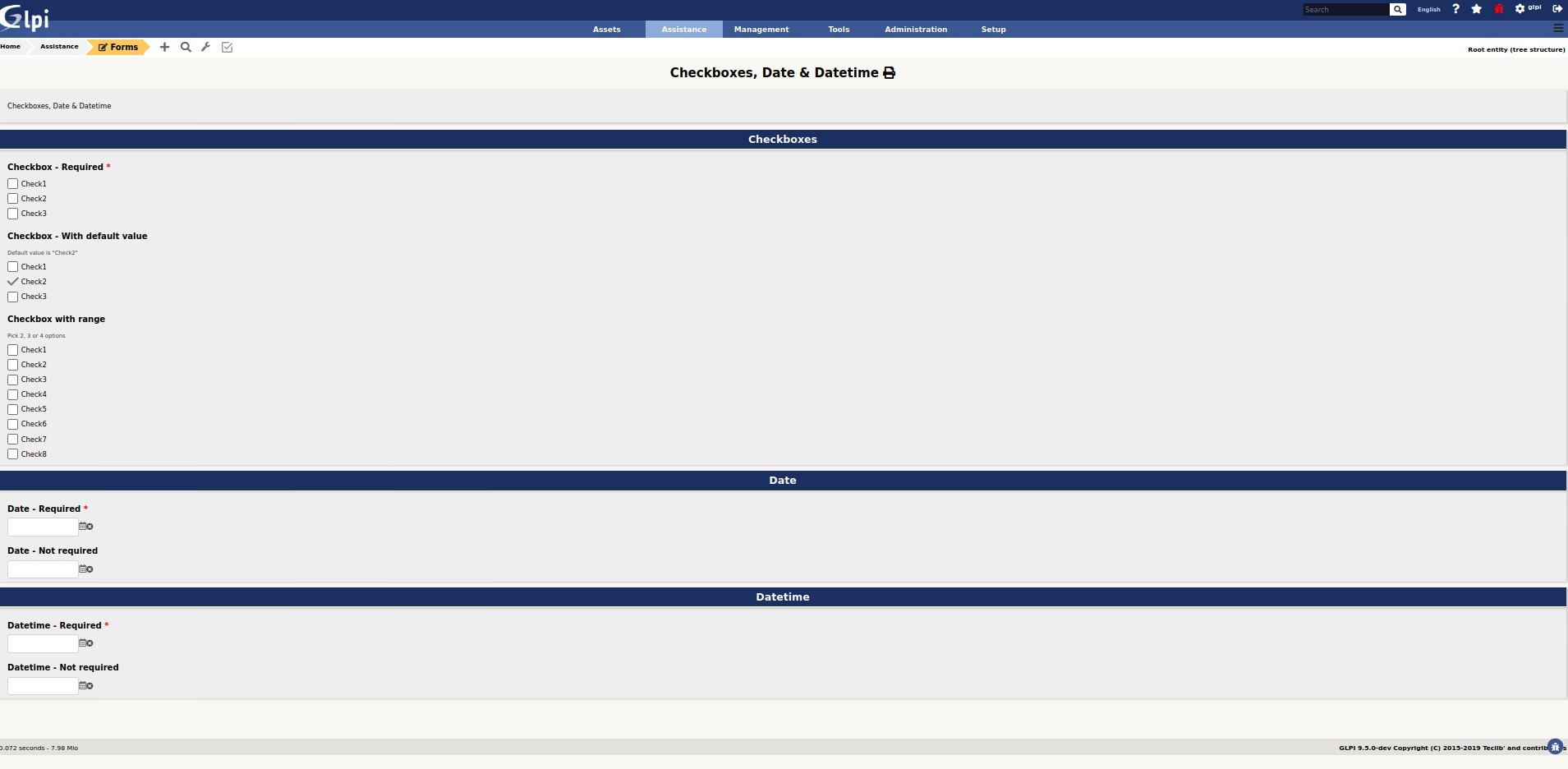Click the add new form plus icon
This screenshot has height=769, width=1568.
click(x=163, y=47)
